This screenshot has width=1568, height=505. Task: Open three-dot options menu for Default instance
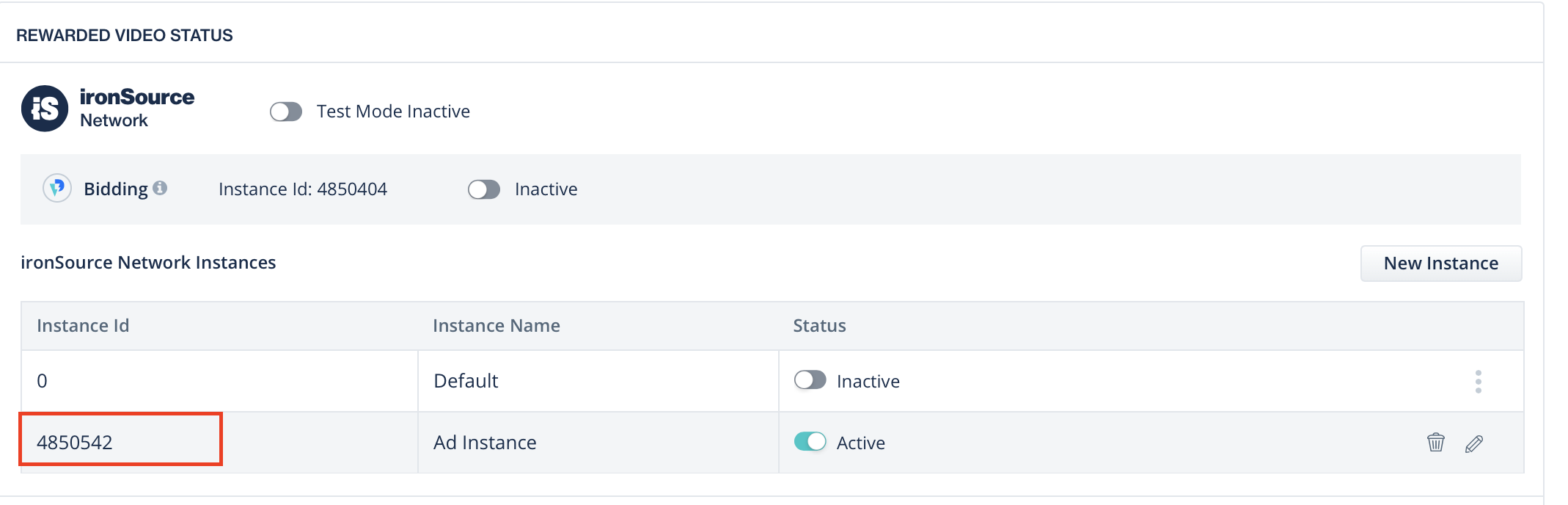coord(1478,381)
